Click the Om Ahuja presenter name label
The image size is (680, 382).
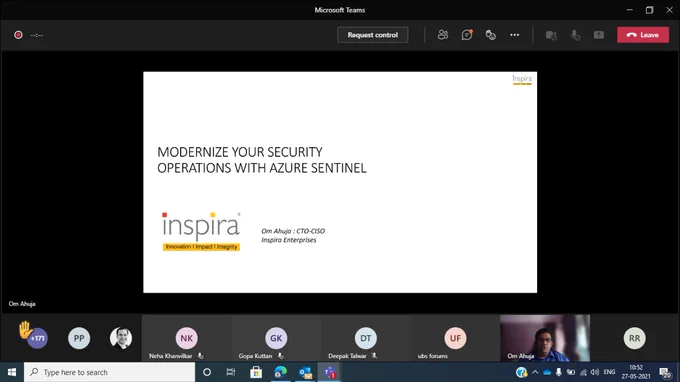[x=22, y=304]
